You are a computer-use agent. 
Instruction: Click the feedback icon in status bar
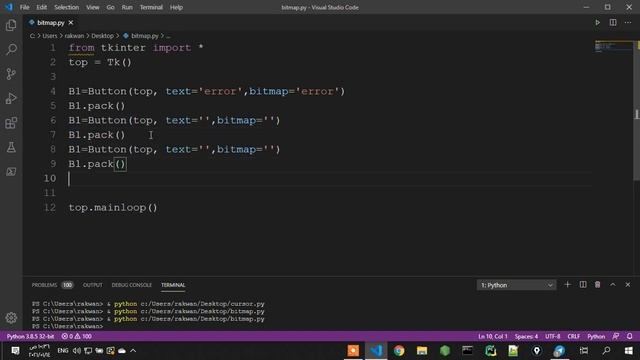pyautogui.click(x=616, y=336)
